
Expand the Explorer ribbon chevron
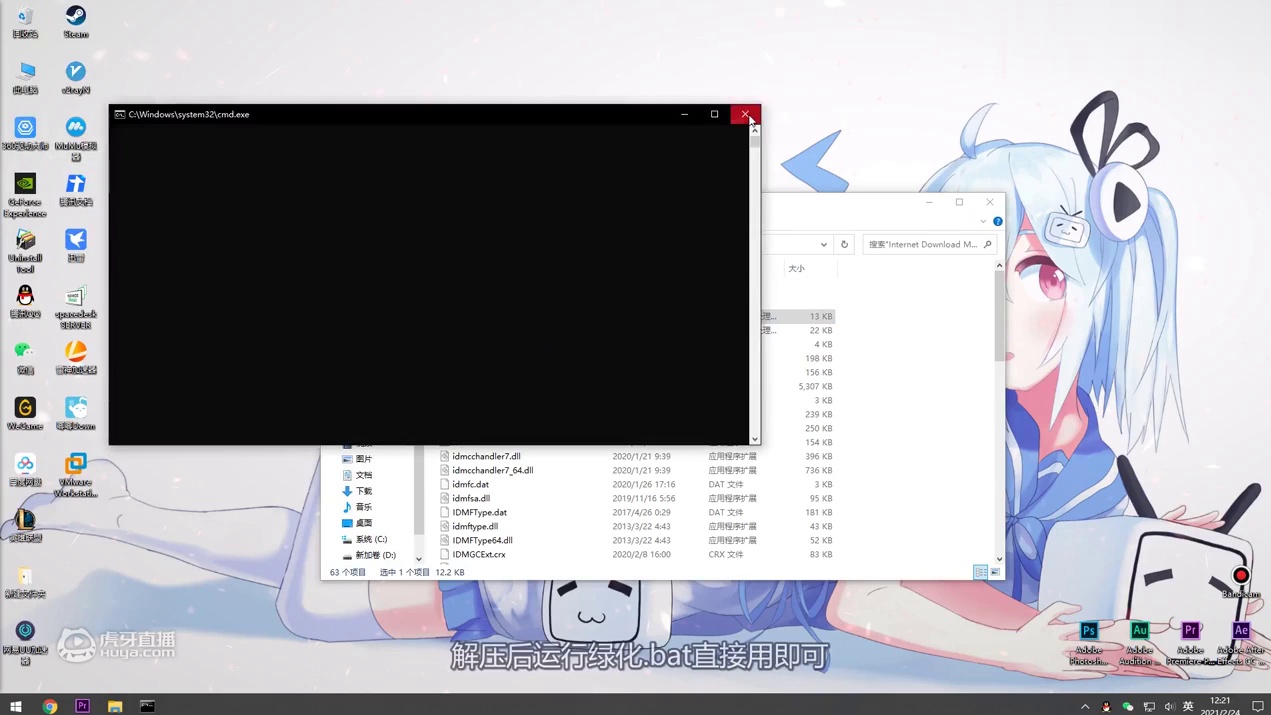tap(983, 221)
